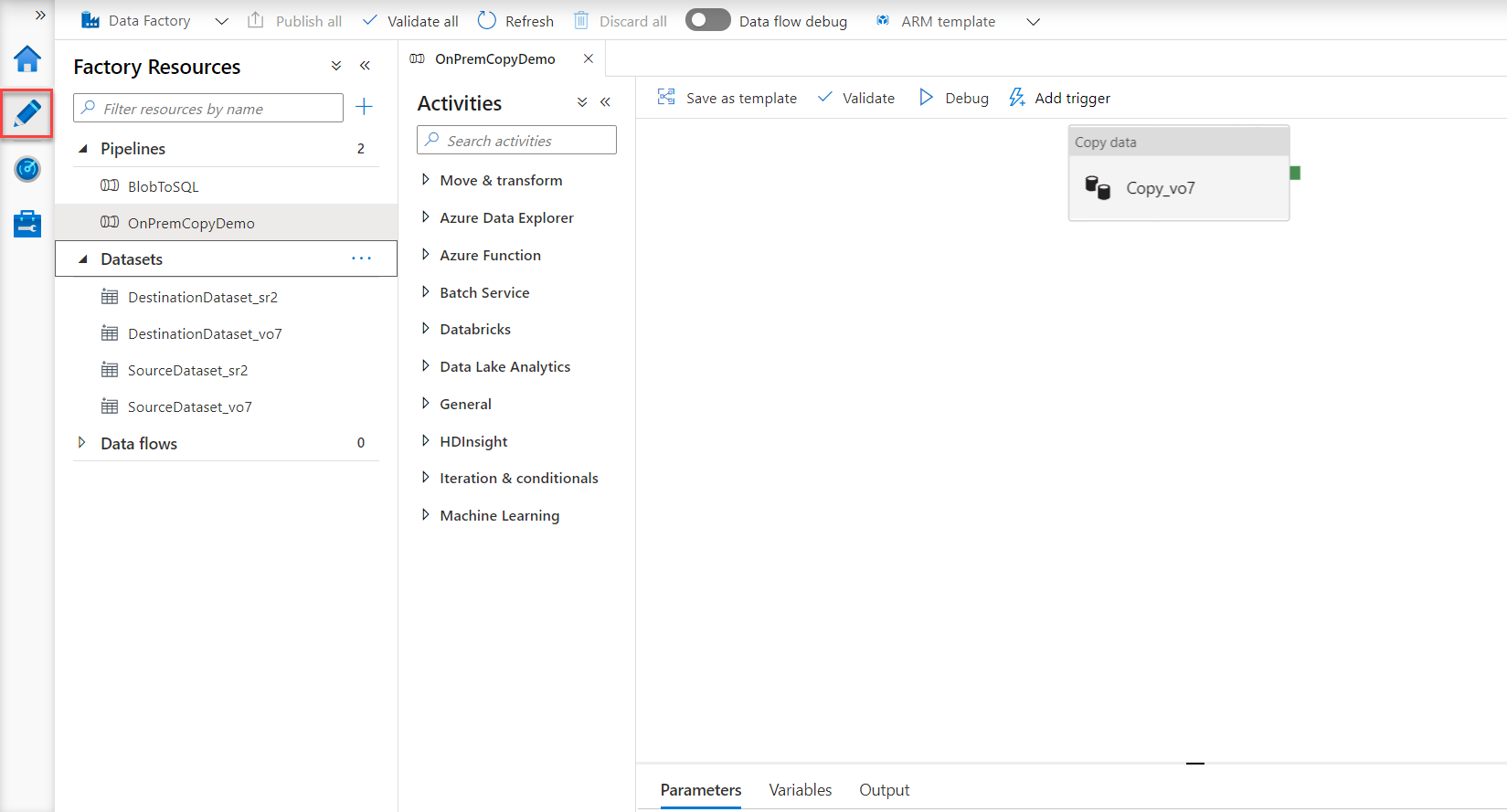Expand the HDInsight category
The image size is (1507, 812).
click(425, 441)
